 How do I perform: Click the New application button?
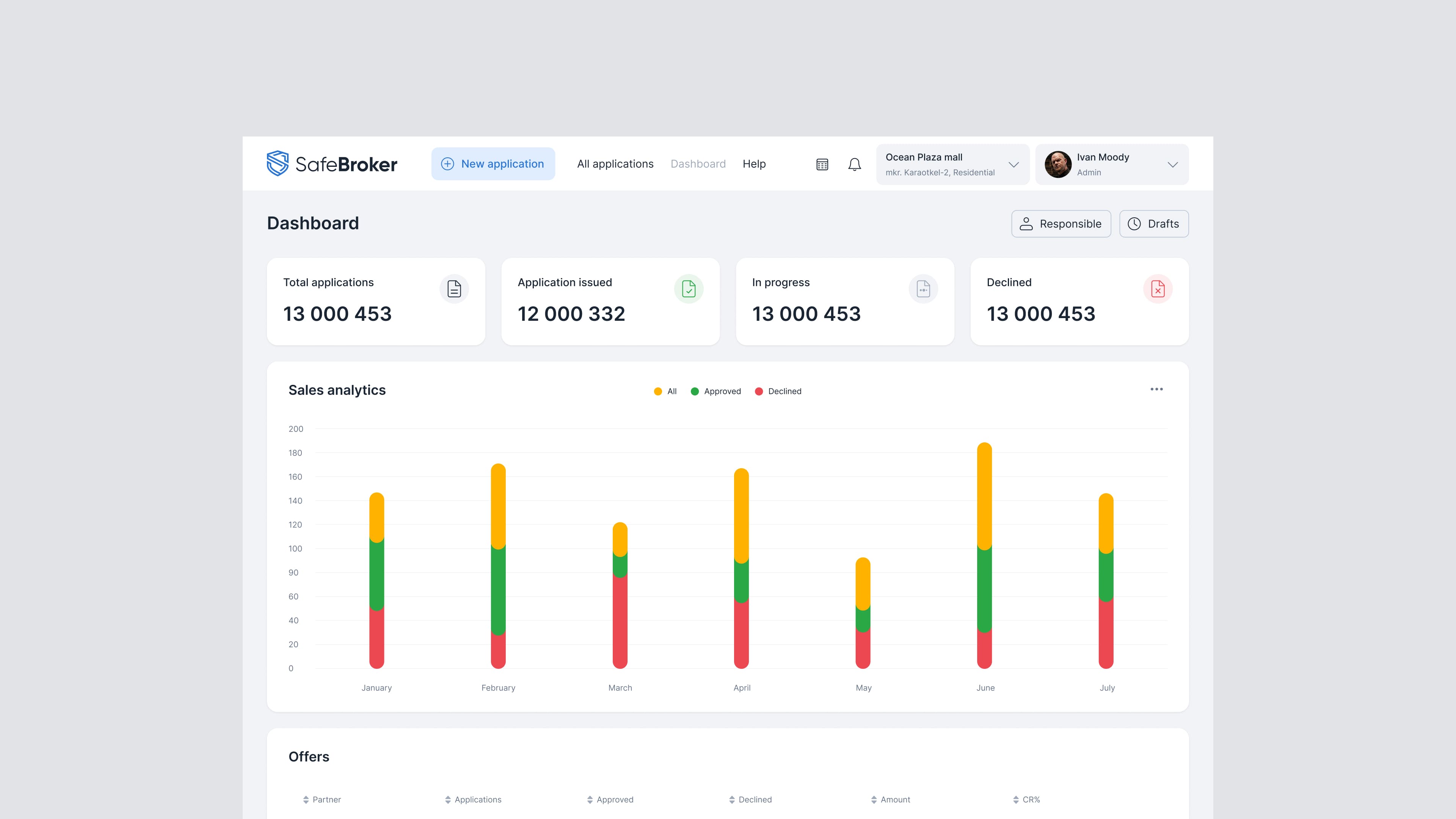click(493, 164)
